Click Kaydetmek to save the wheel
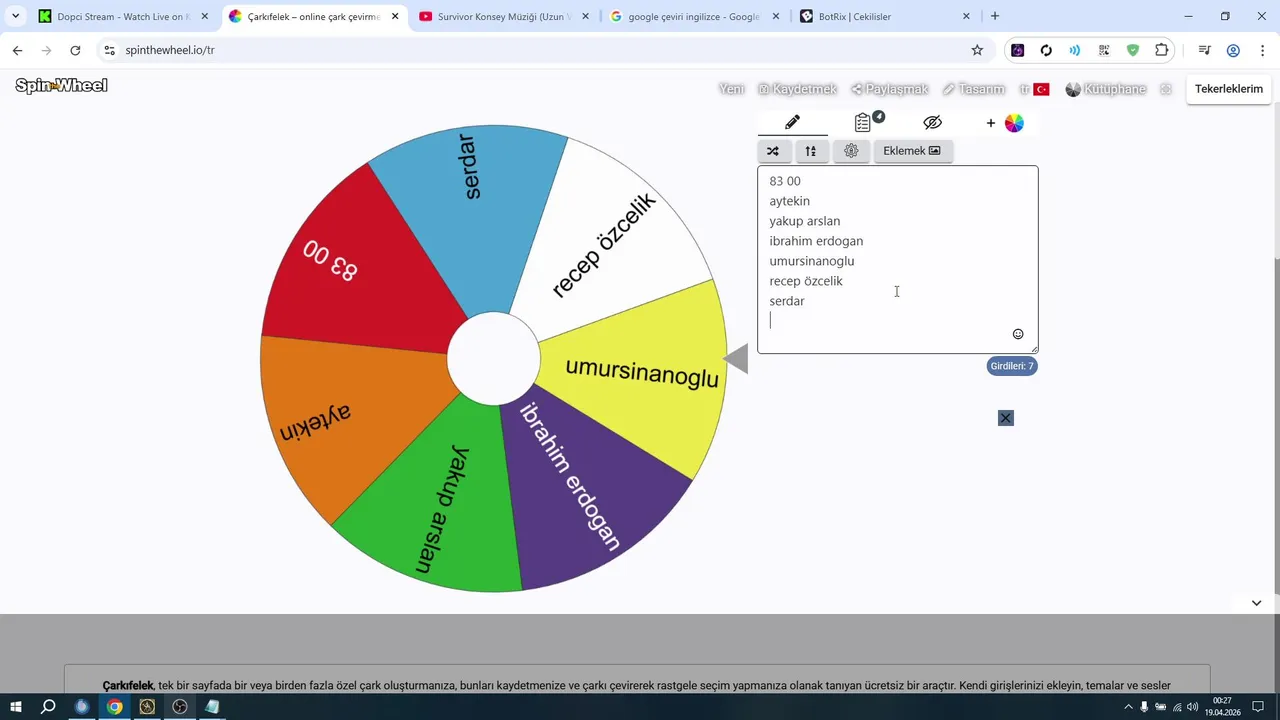Screen dimensions: 1280x720 point(797,89)
